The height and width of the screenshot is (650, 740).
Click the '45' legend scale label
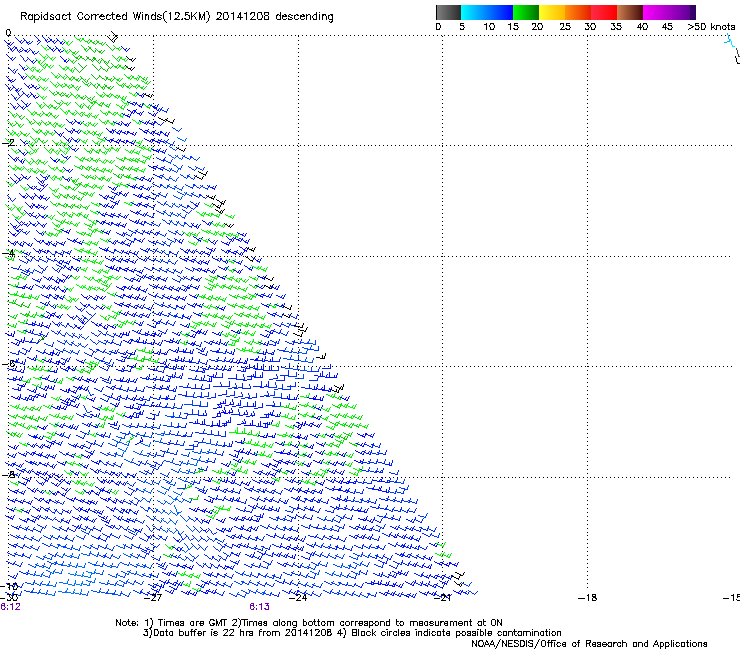pos(667,27)
